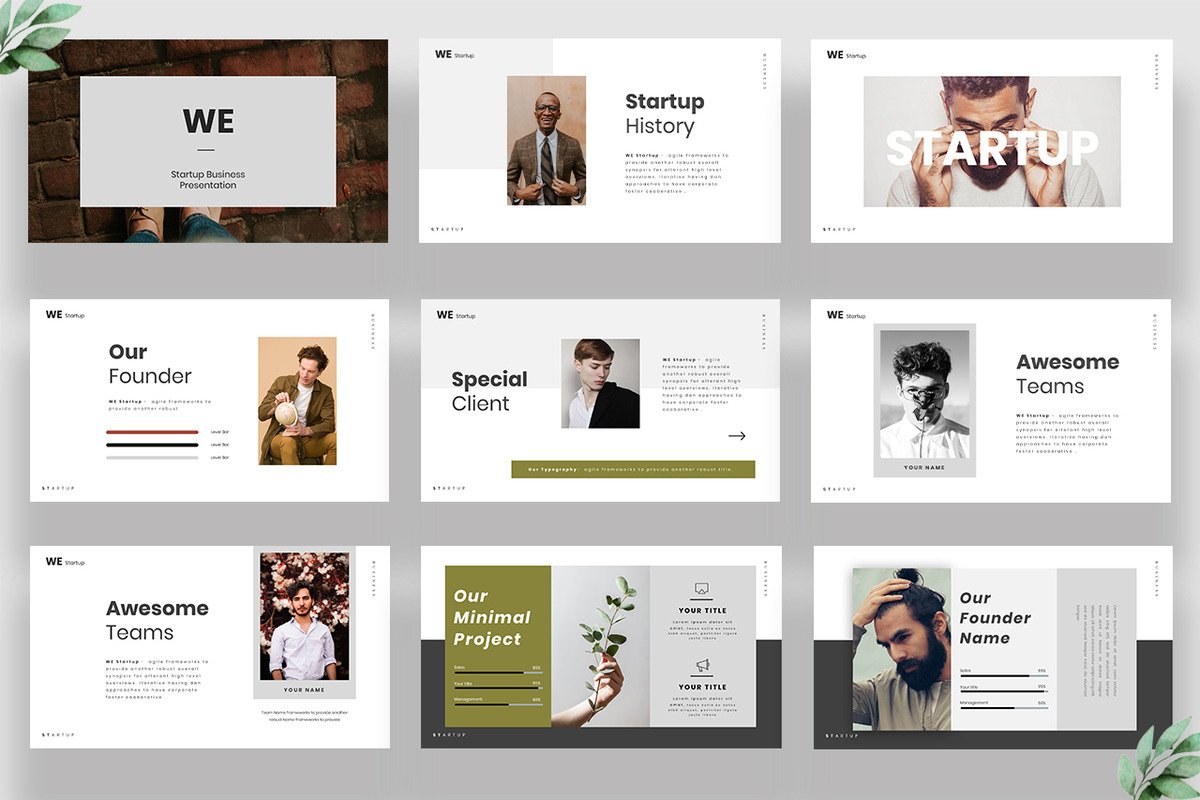Click YOUR NAME caption under black-and-white portrait

tap(924, 467)
